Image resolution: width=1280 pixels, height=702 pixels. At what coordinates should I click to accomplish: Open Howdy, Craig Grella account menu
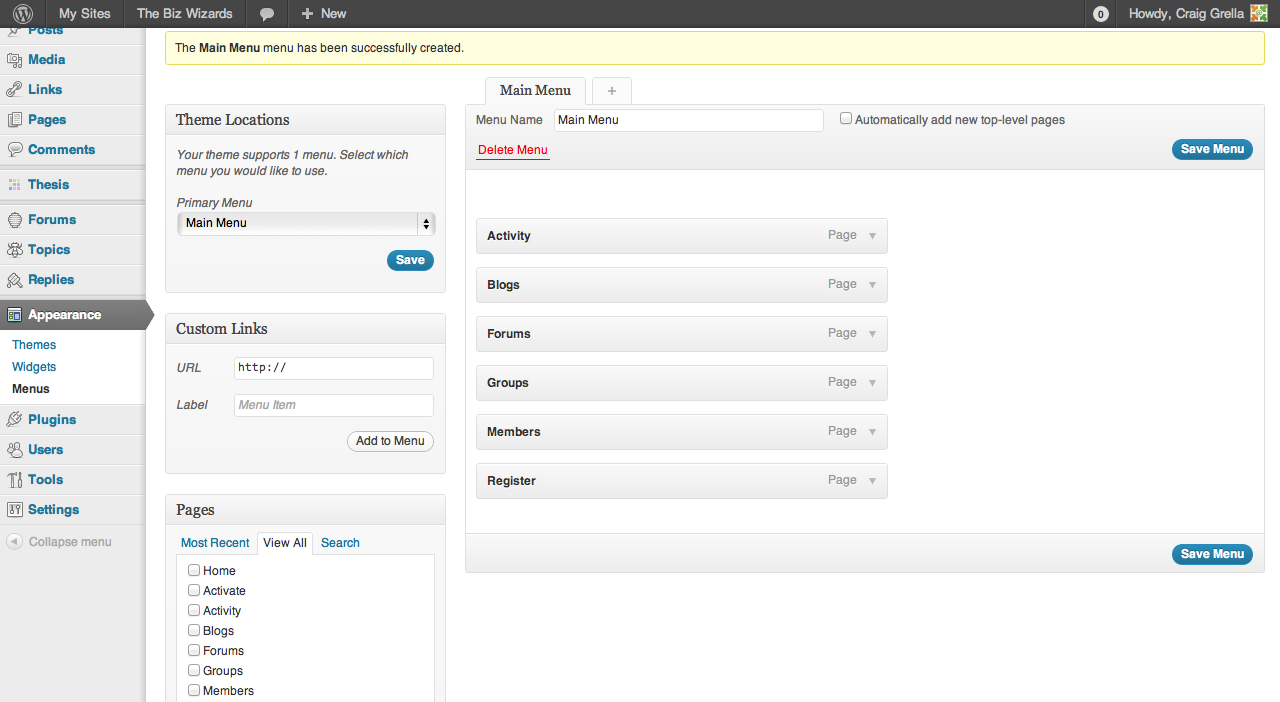click(1198, 14)
